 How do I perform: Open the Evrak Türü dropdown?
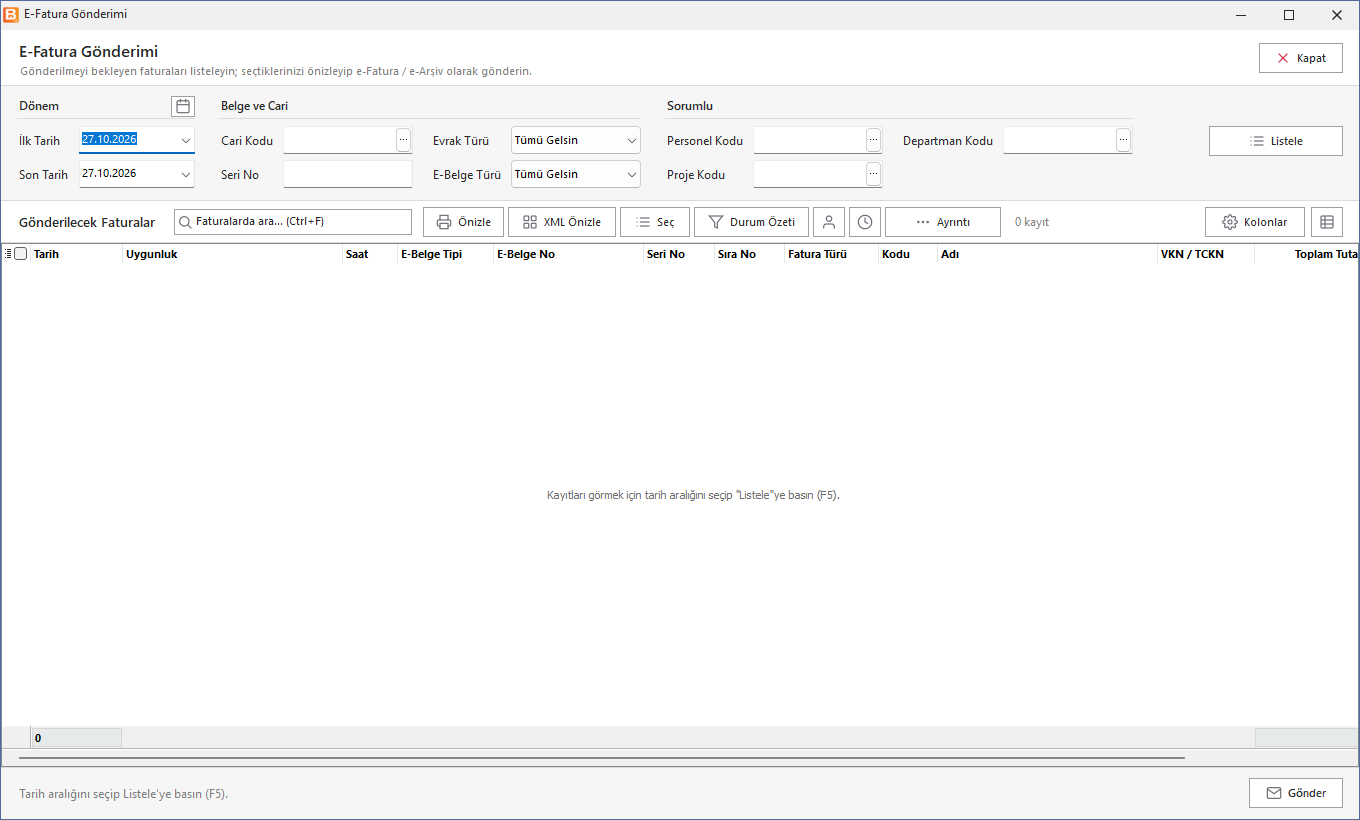point(576,141)
